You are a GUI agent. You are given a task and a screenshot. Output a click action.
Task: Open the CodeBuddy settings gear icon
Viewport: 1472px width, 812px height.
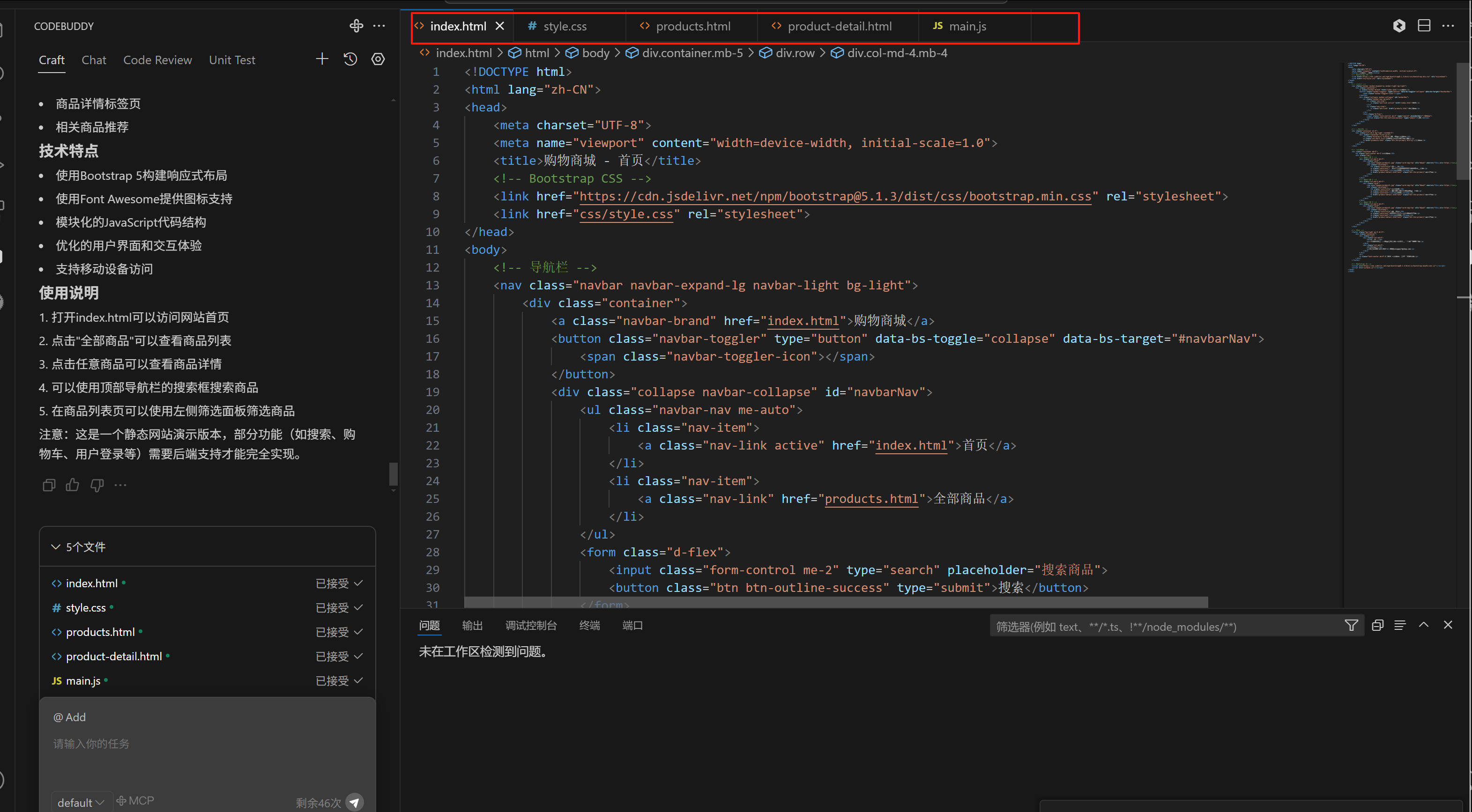(378, 59)
